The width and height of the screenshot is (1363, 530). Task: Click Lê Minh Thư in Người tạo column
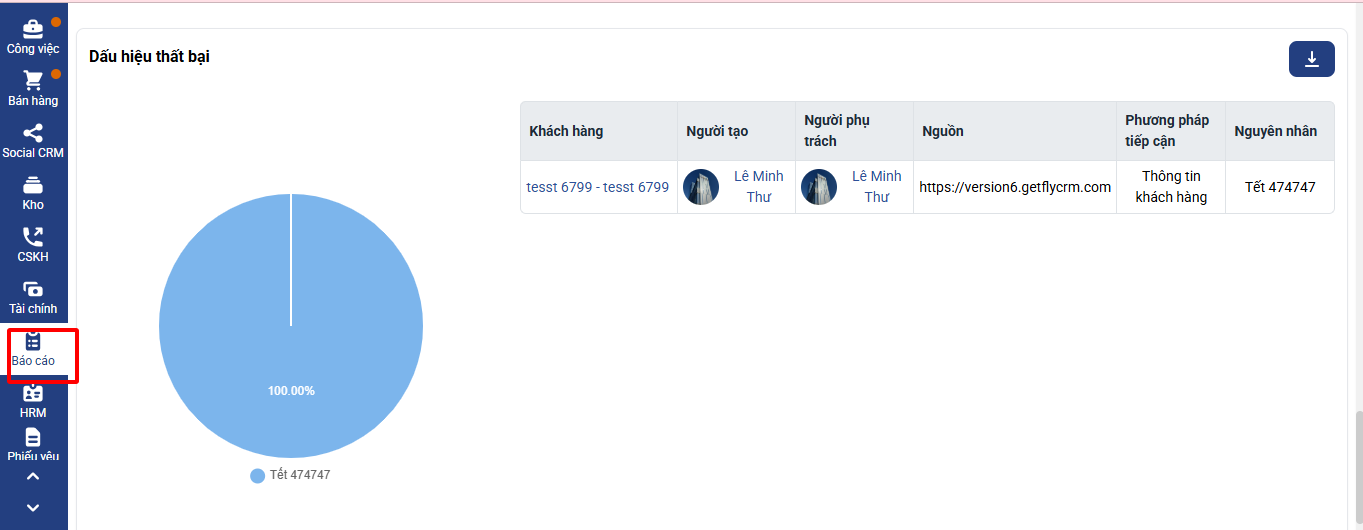coord(758,187)
